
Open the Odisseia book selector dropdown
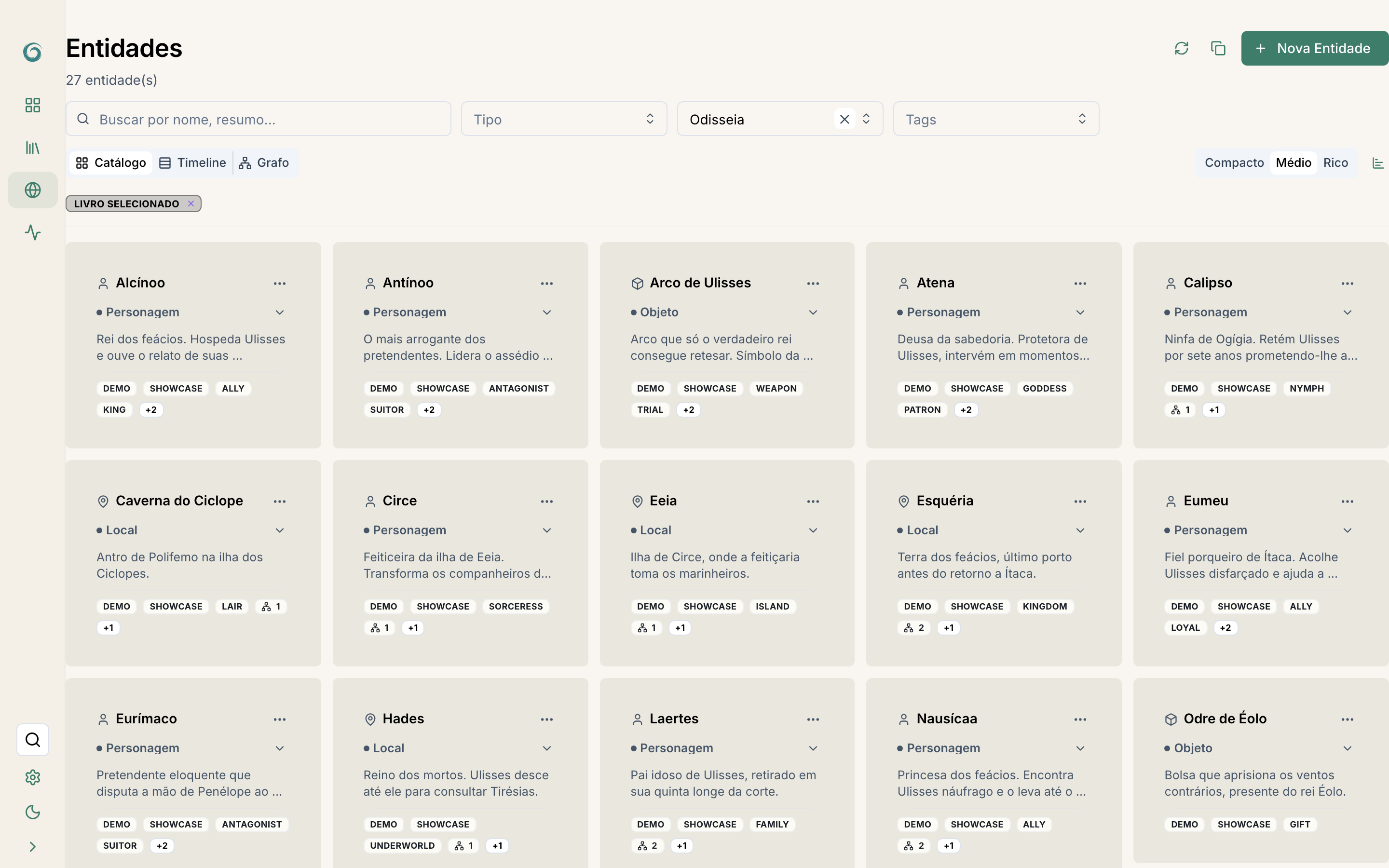[866, 119]
